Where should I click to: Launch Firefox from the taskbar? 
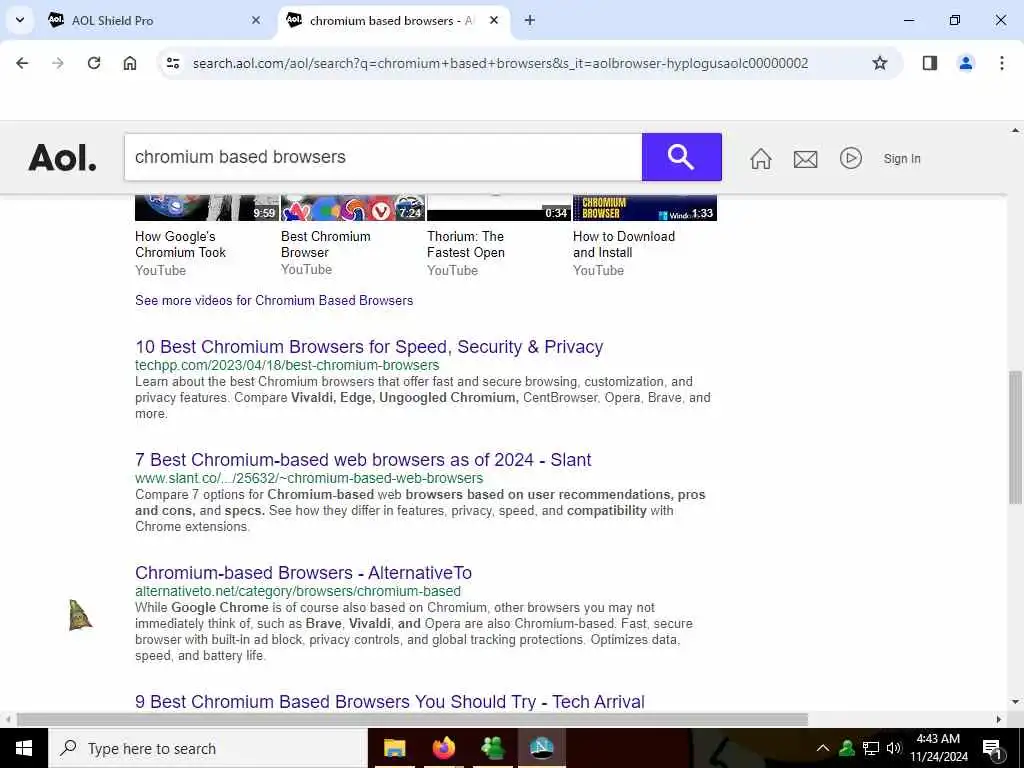click(x=443, y=748)
